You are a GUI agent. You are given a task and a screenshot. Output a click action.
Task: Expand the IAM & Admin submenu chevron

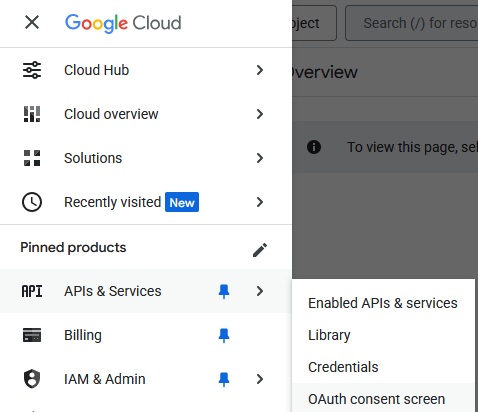[260, 379]
